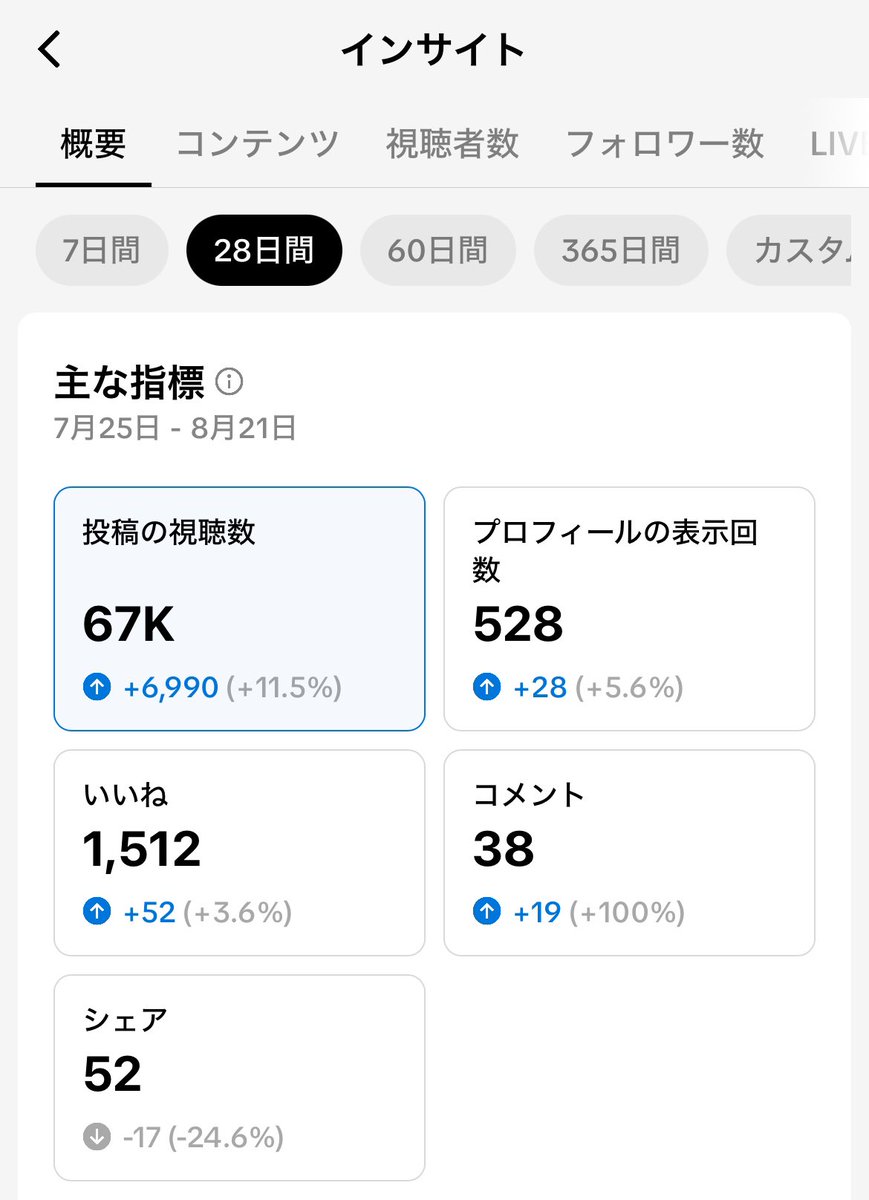869x1200 pixels.
Task: Switch to the 60日間 date range
Action: point(438,250)
